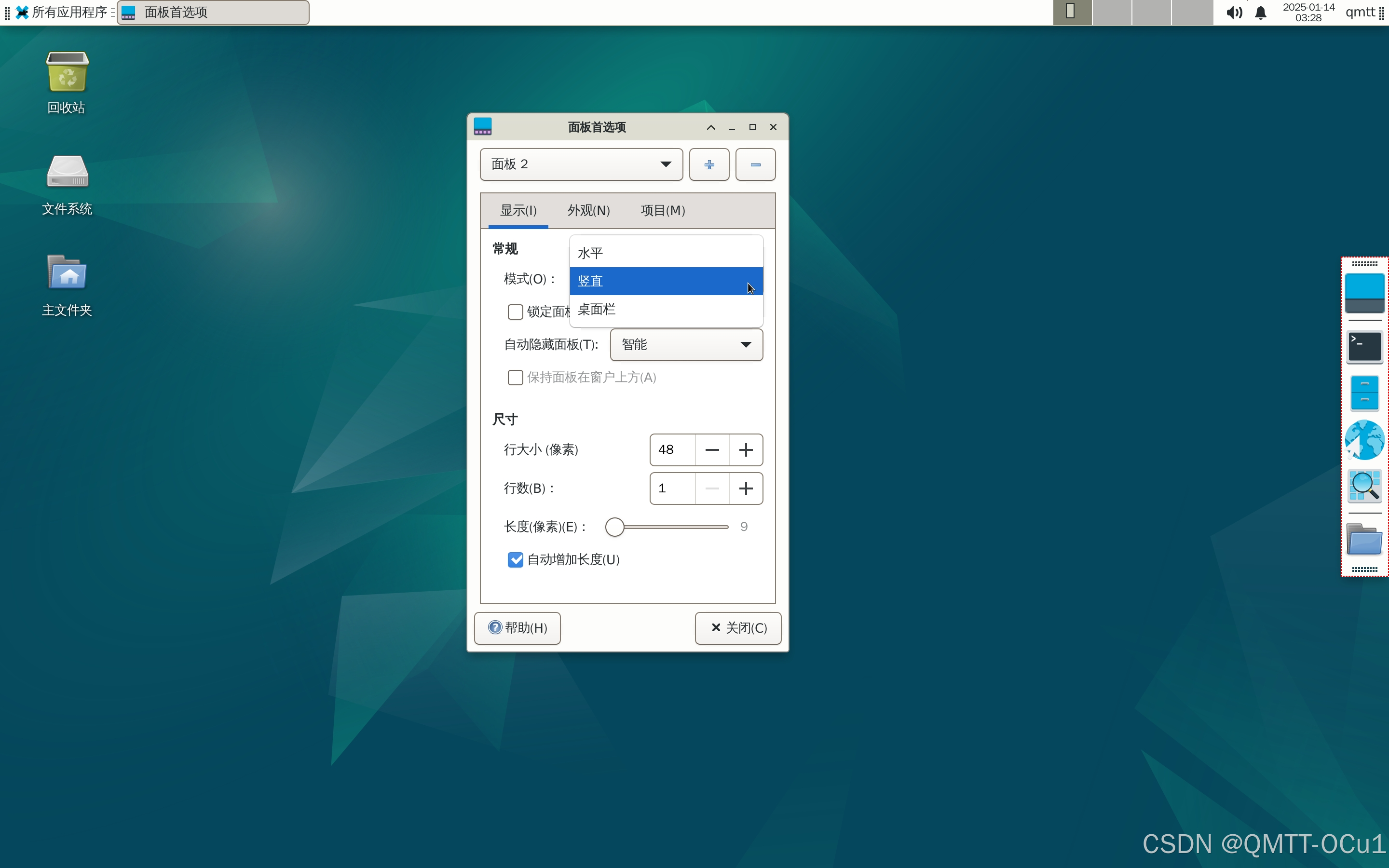The width and height of the screenshot is (1389, 868).
Task: Open the Recycle Bin desktop icon
Action: pyautogui.click(x=67, y=73)
